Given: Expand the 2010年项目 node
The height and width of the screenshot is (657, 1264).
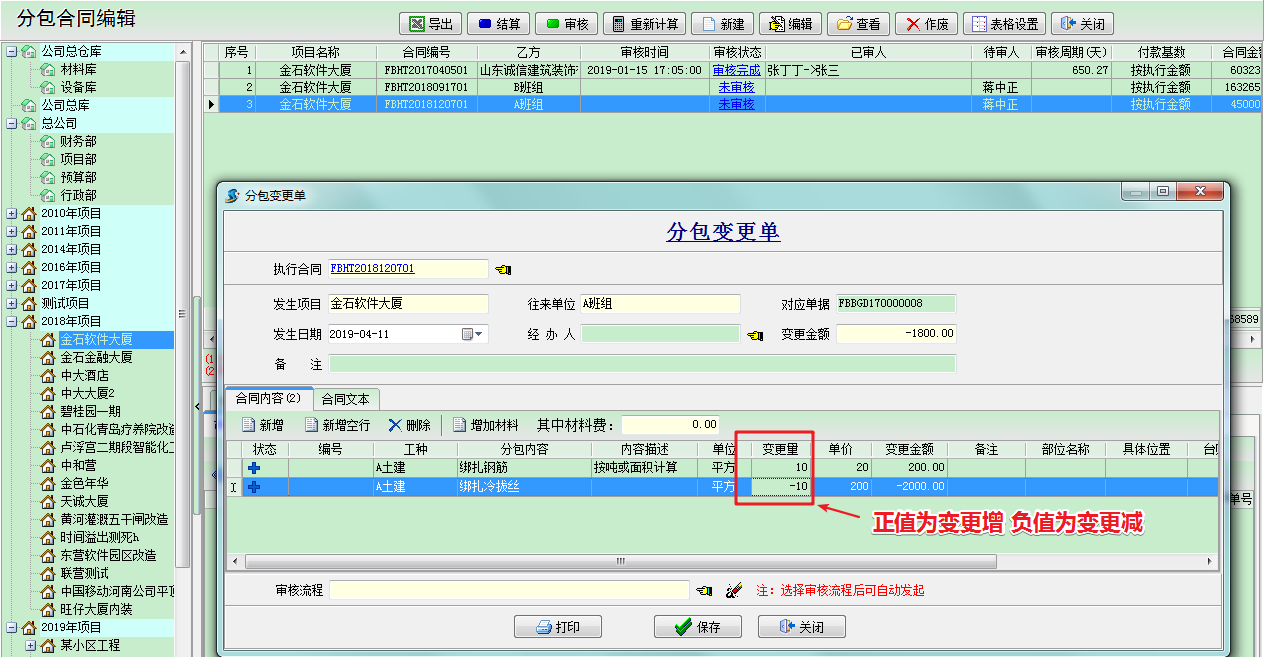Looking at the screenshot, I should click(12, 213).
